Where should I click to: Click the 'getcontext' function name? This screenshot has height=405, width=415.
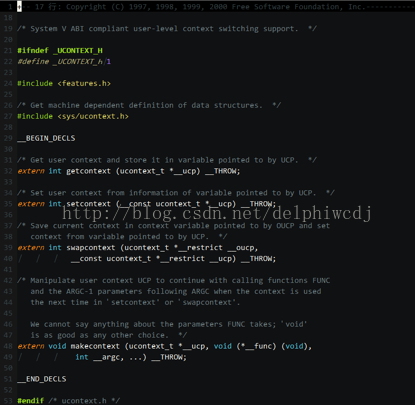[x=88, y=171]
